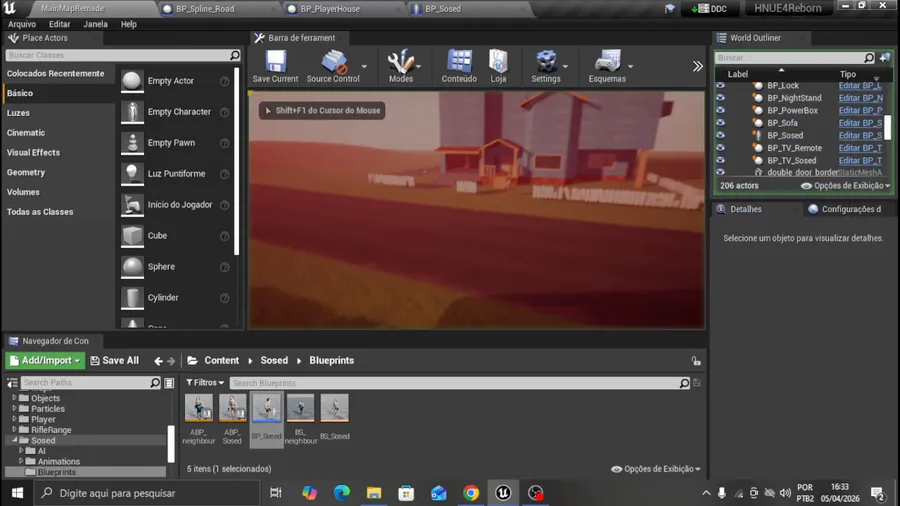This screenshot has height=506, width=900.
Task: Open the Conteúdo content browser icon
Action: click(459, 62)
